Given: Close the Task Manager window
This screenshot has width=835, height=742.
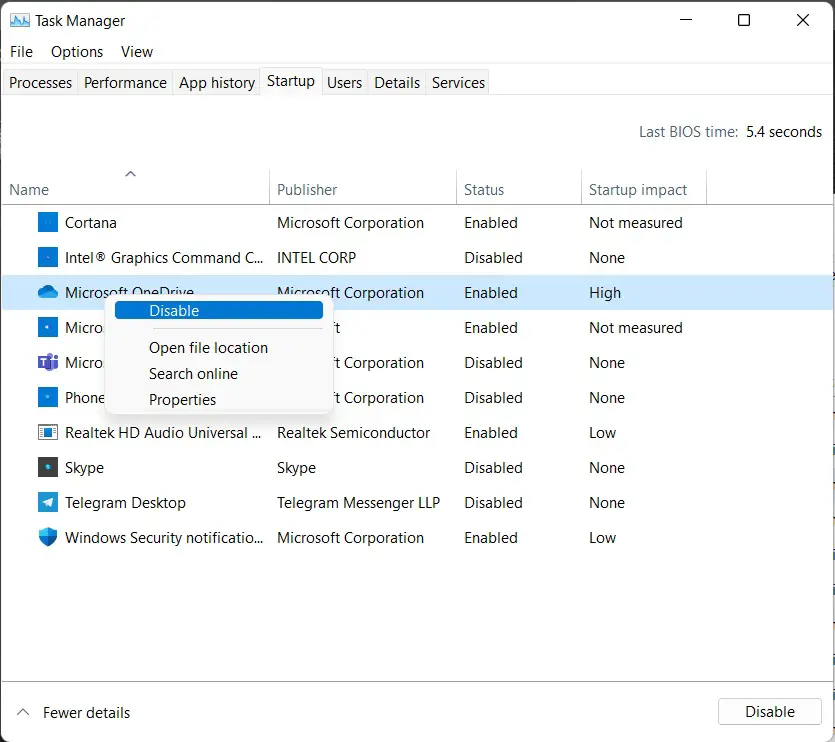Looking at the screenshot, I should click(x=803, y=20).
